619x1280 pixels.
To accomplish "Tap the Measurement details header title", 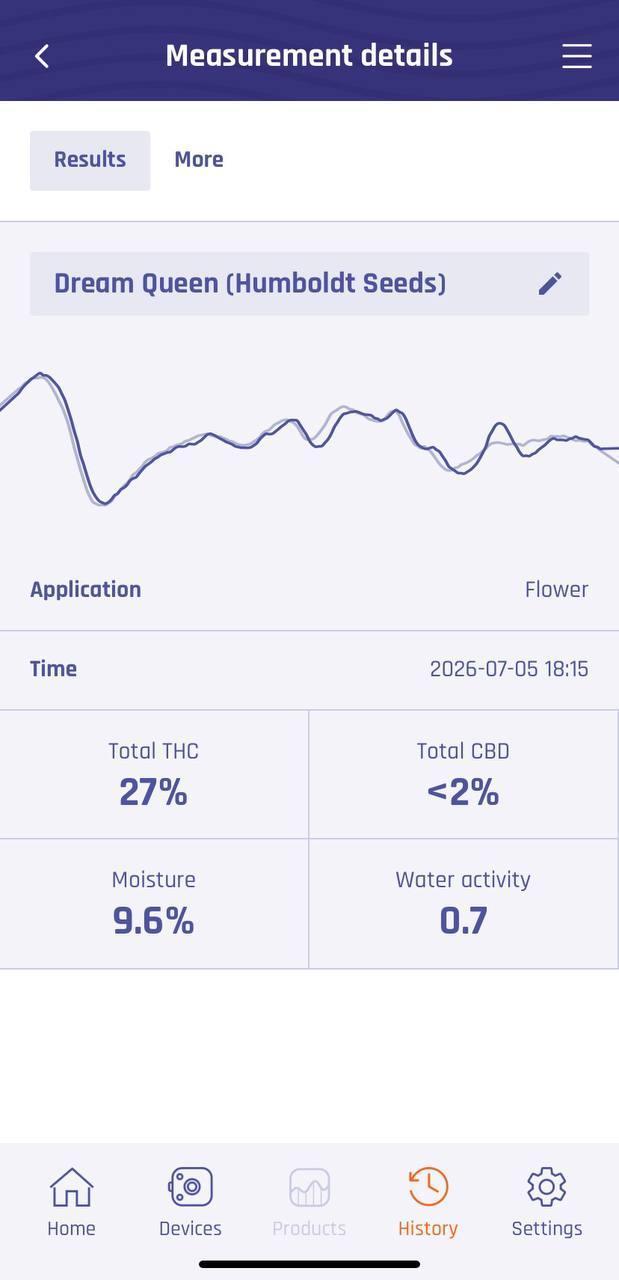I will tap(309, 56).
